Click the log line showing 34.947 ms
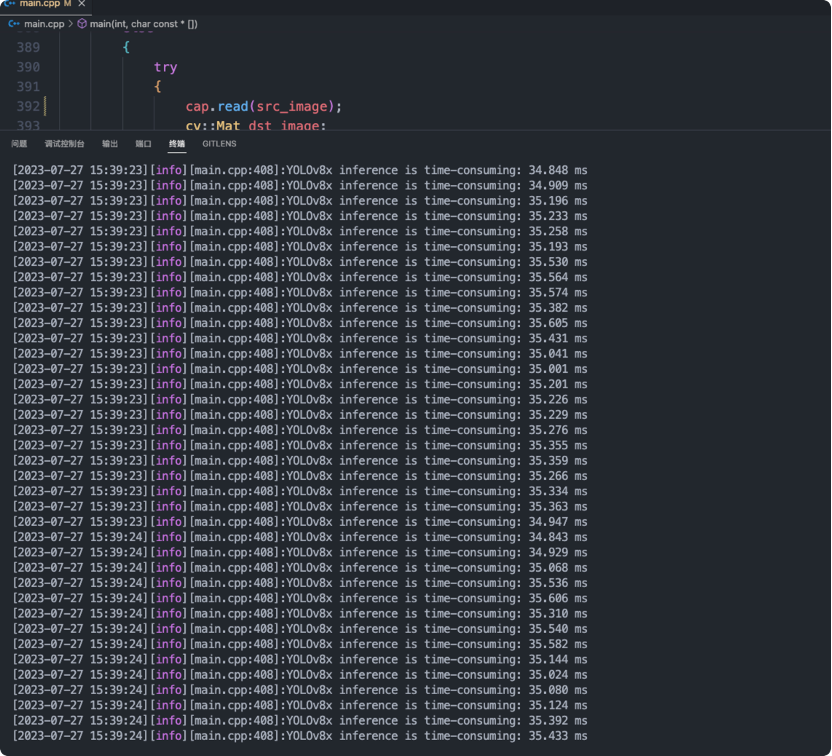 pos(300,522)
